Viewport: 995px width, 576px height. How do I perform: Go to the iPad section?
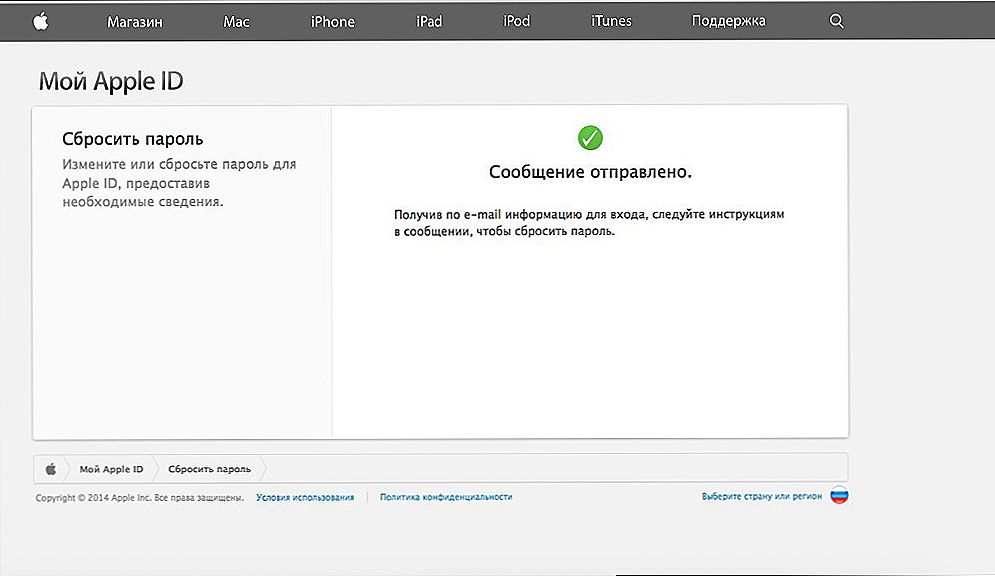point(429,22)
